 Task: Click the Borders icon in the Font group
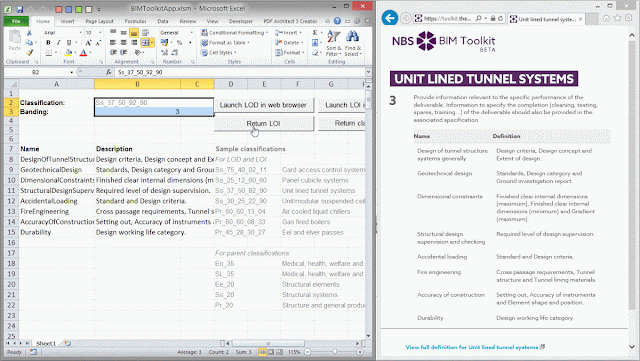coord(49,53)
